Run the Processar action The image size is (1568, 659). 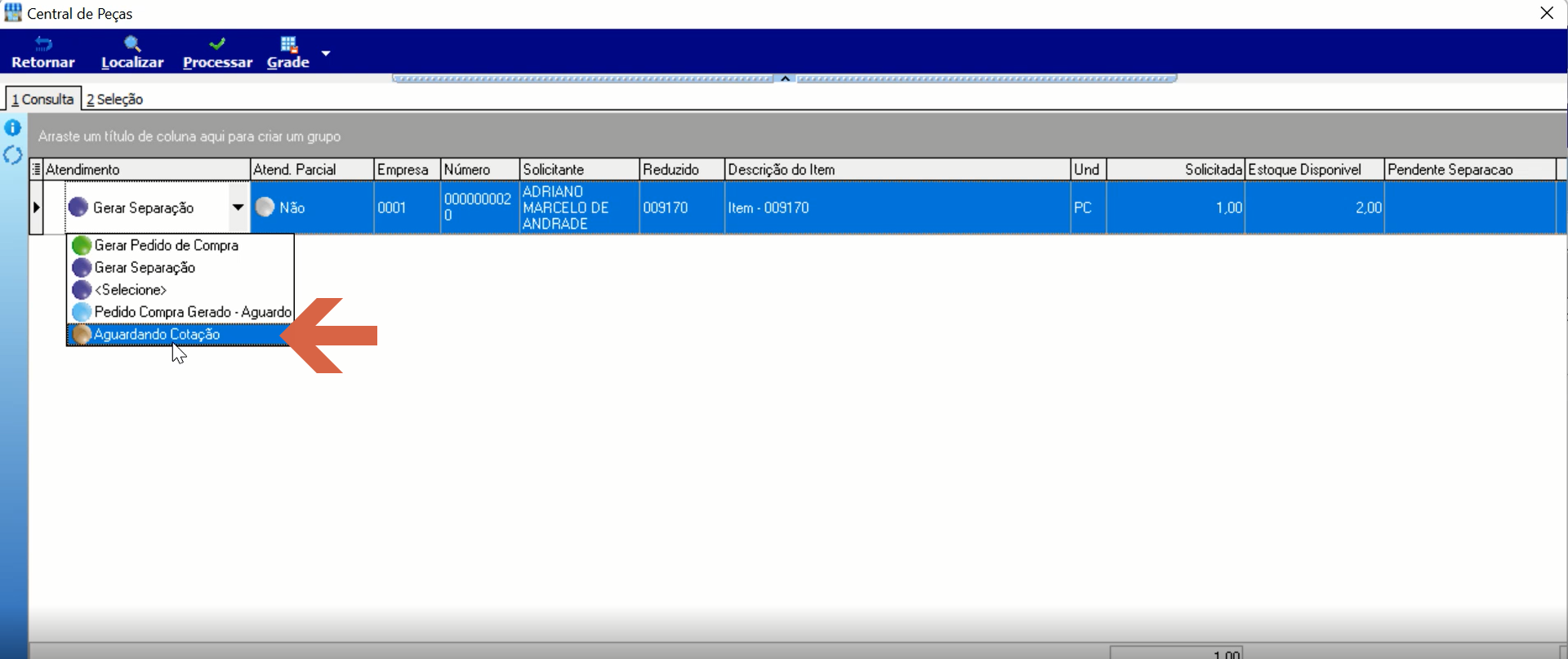(217, 53)
